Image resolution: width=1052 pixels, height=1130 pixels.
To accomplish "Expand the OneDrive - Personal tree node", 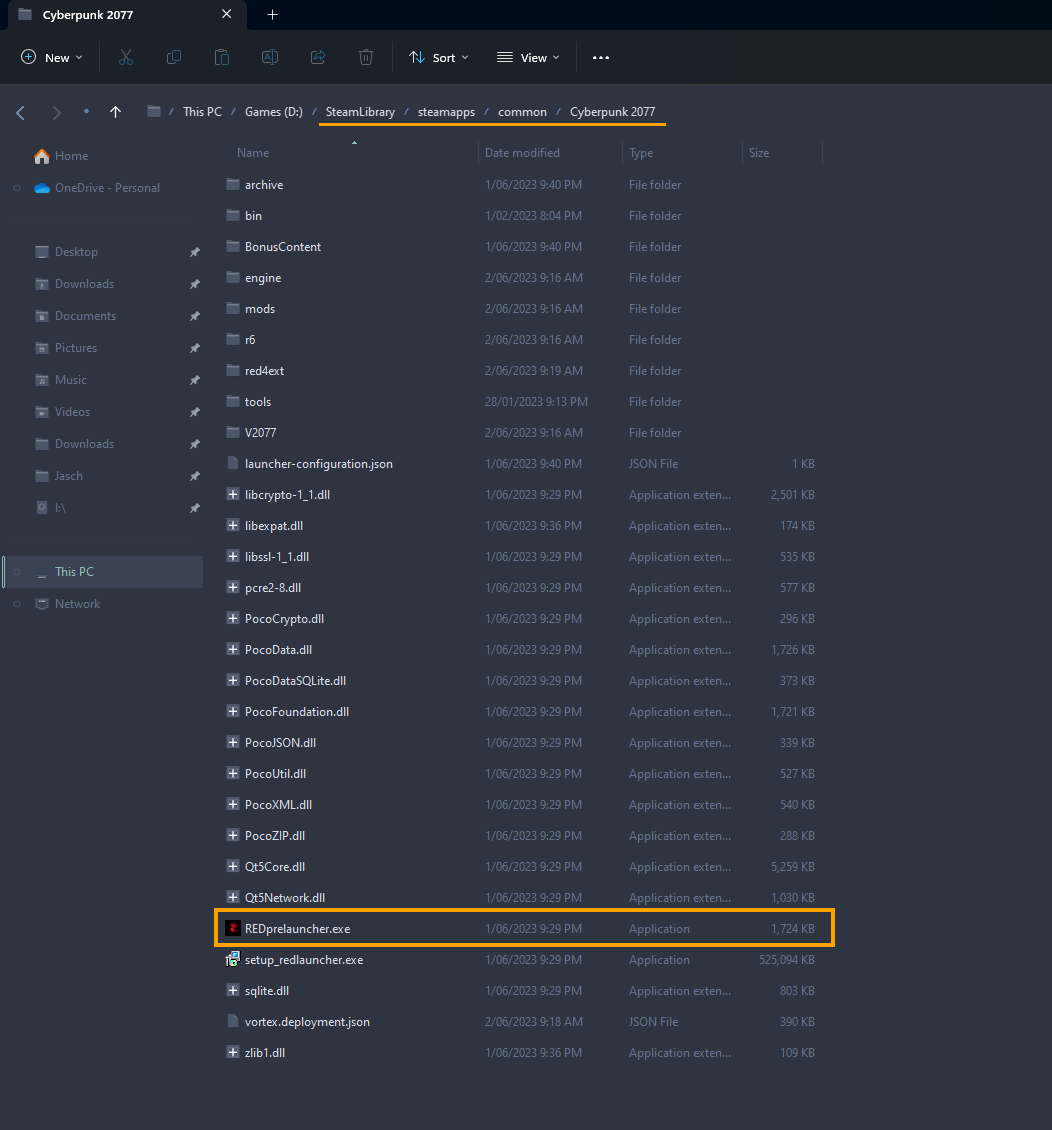I will coord(17,188).
